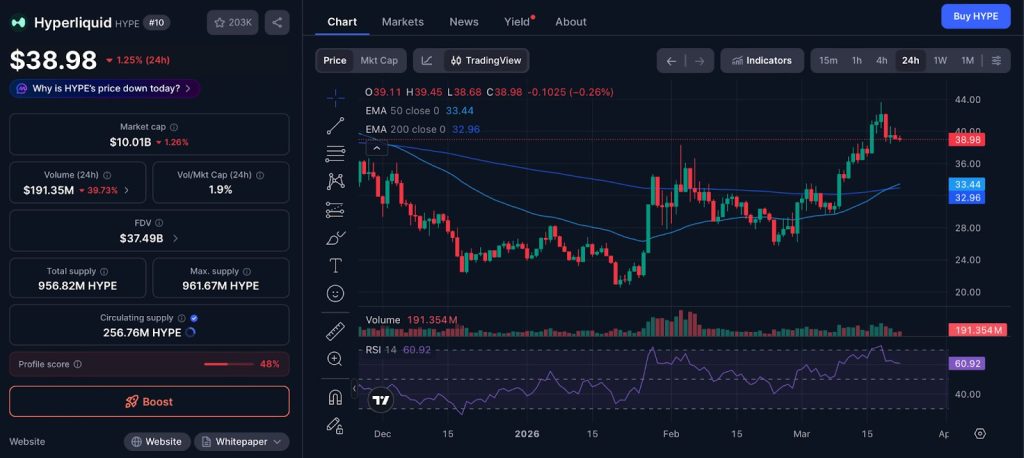Select the brush drawing tool

point(336,238)
